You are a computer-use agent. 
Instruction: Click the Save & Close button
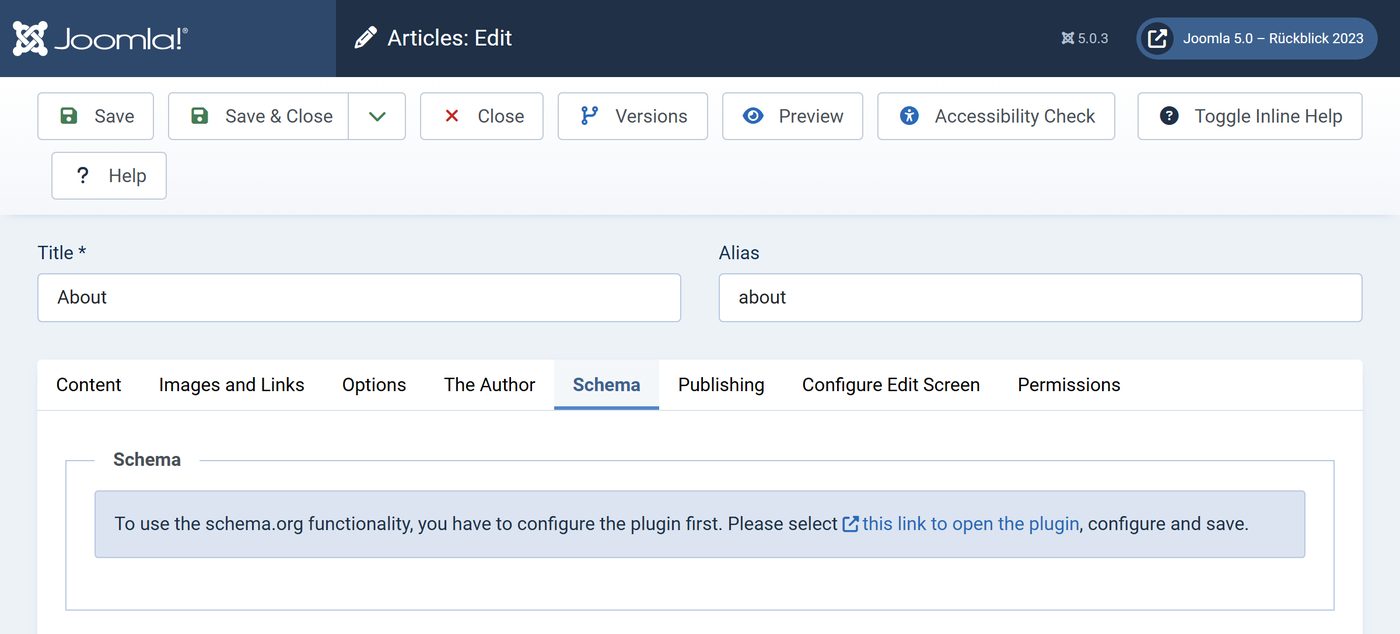pyautogui.click(x=258, y=116)
